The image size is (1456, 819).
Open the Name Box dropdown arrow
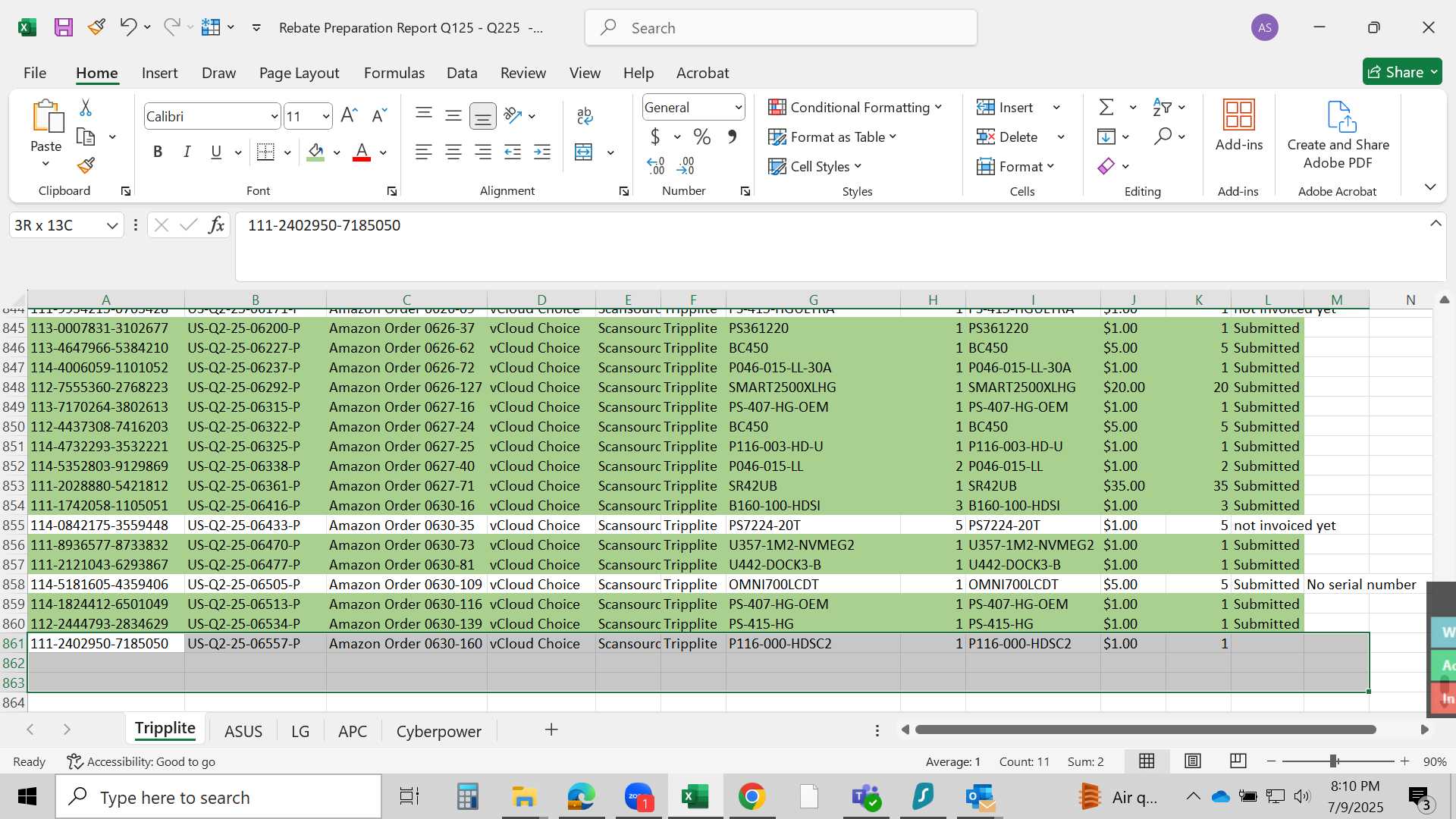112,225
